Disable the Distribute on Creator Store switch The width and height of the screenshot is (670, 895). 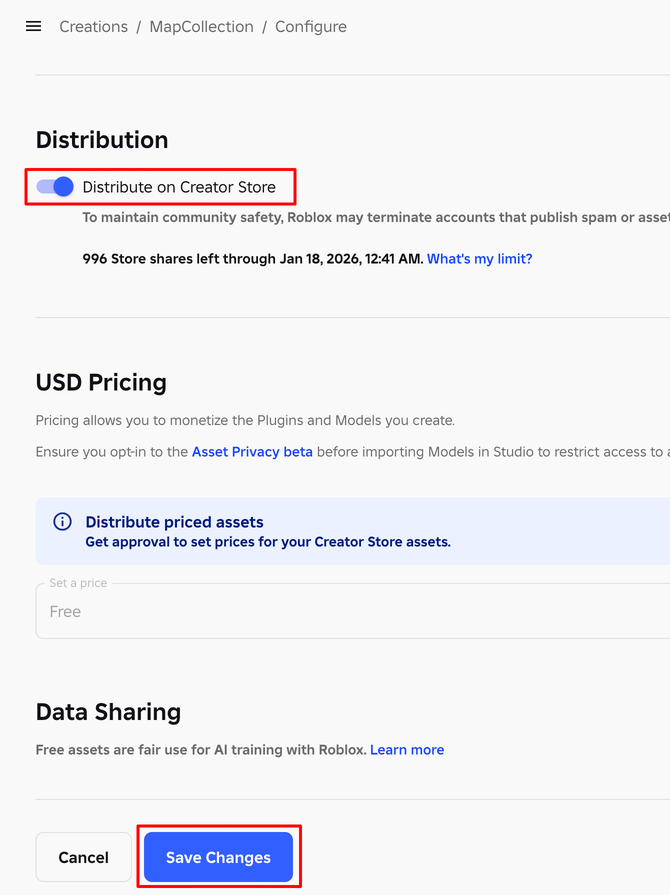coord(55,187)
